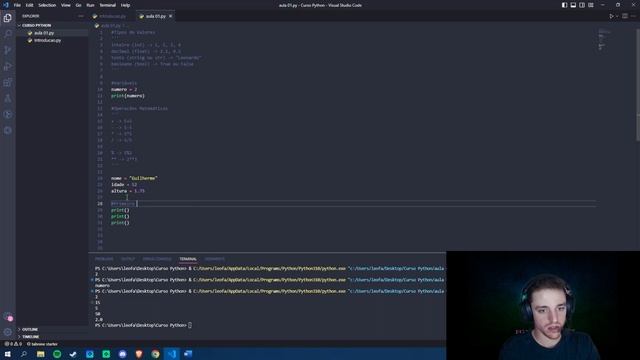Open the File menu
Viewport: 640px width, 360px height.
(x=17, y=5)
